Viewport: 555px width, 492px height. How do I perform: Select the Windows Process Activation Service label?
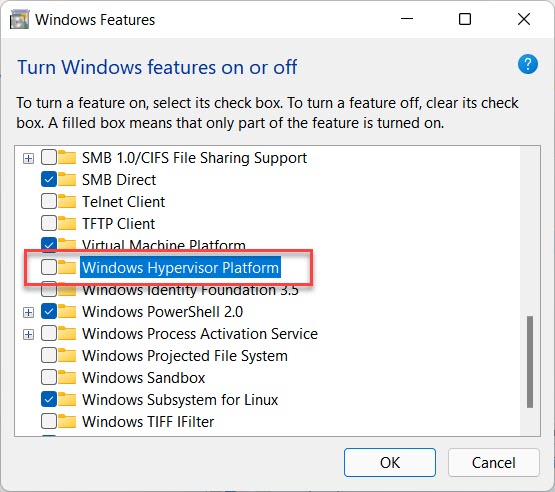pyautogui.click(x=200, y=334)
